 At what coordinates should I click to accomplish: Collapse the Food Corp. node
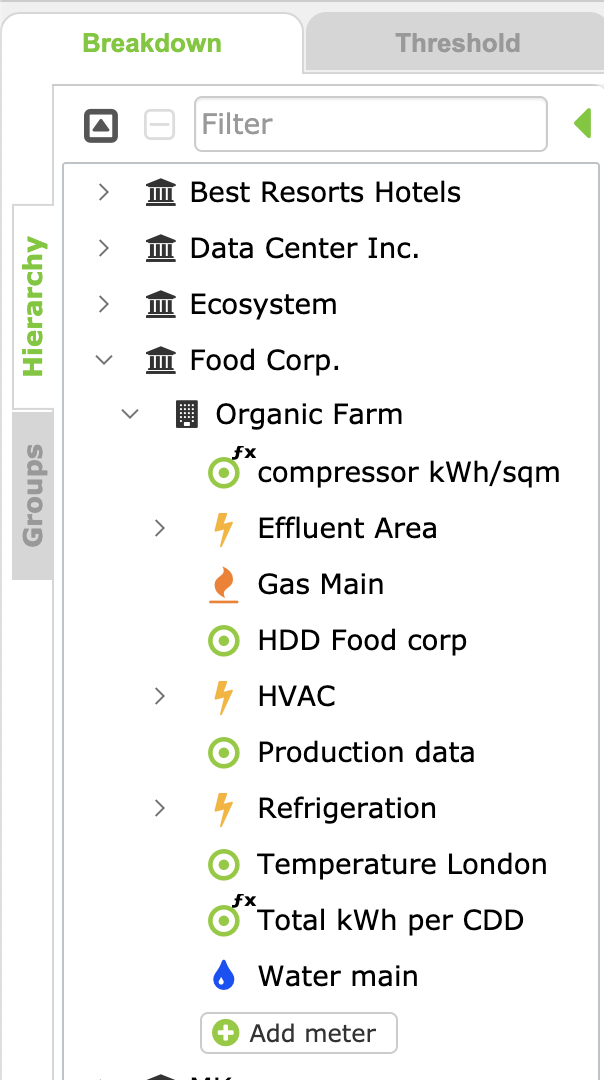[x=104, y=360]
